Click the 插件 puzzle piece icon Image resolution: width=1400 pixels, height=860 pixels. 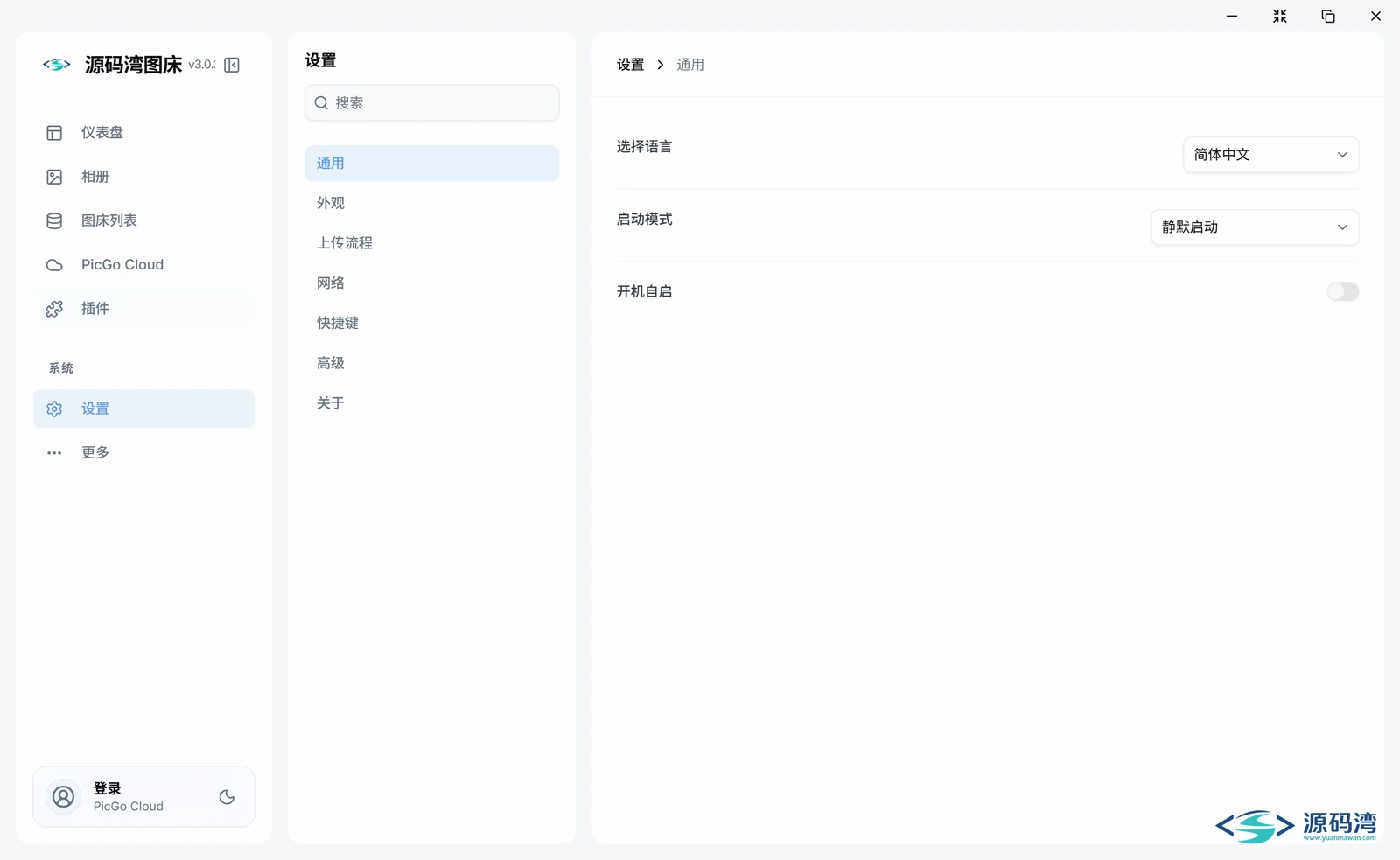tap(54, 309)
